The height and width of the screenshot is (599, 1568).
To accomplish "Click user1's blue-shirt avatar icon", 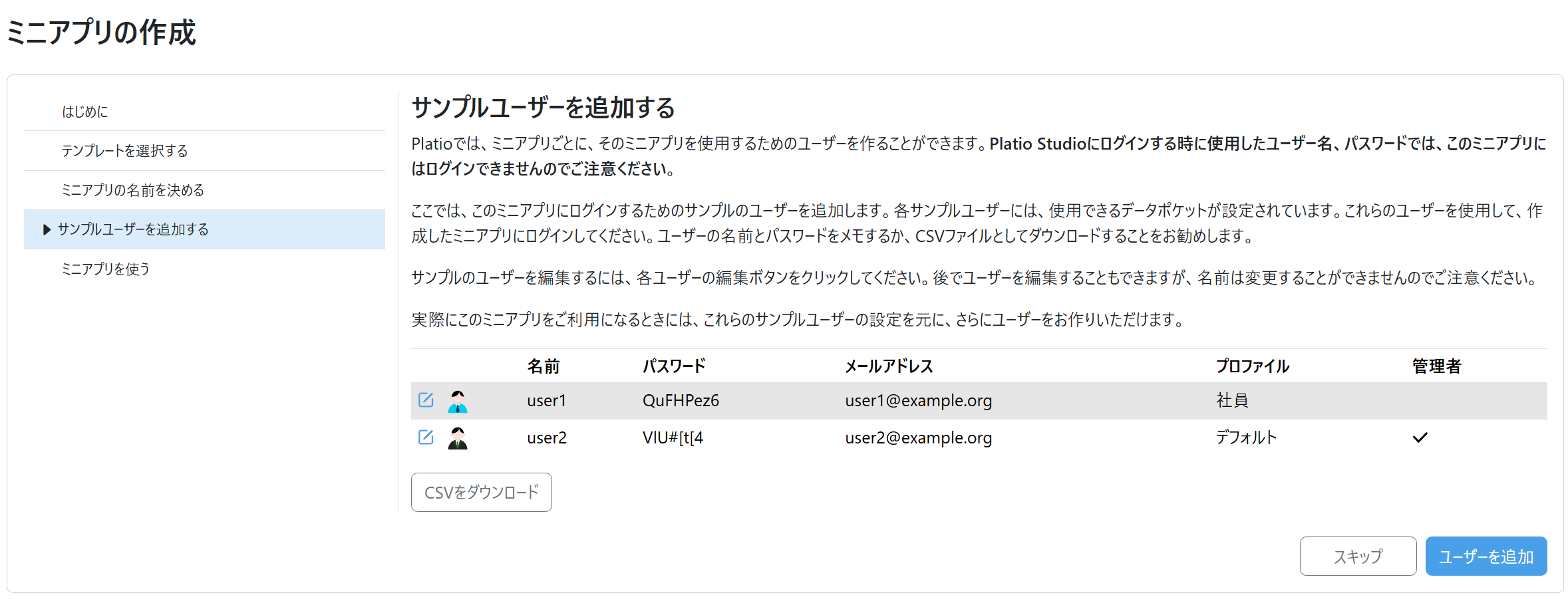I will click(x=458, y=402).
